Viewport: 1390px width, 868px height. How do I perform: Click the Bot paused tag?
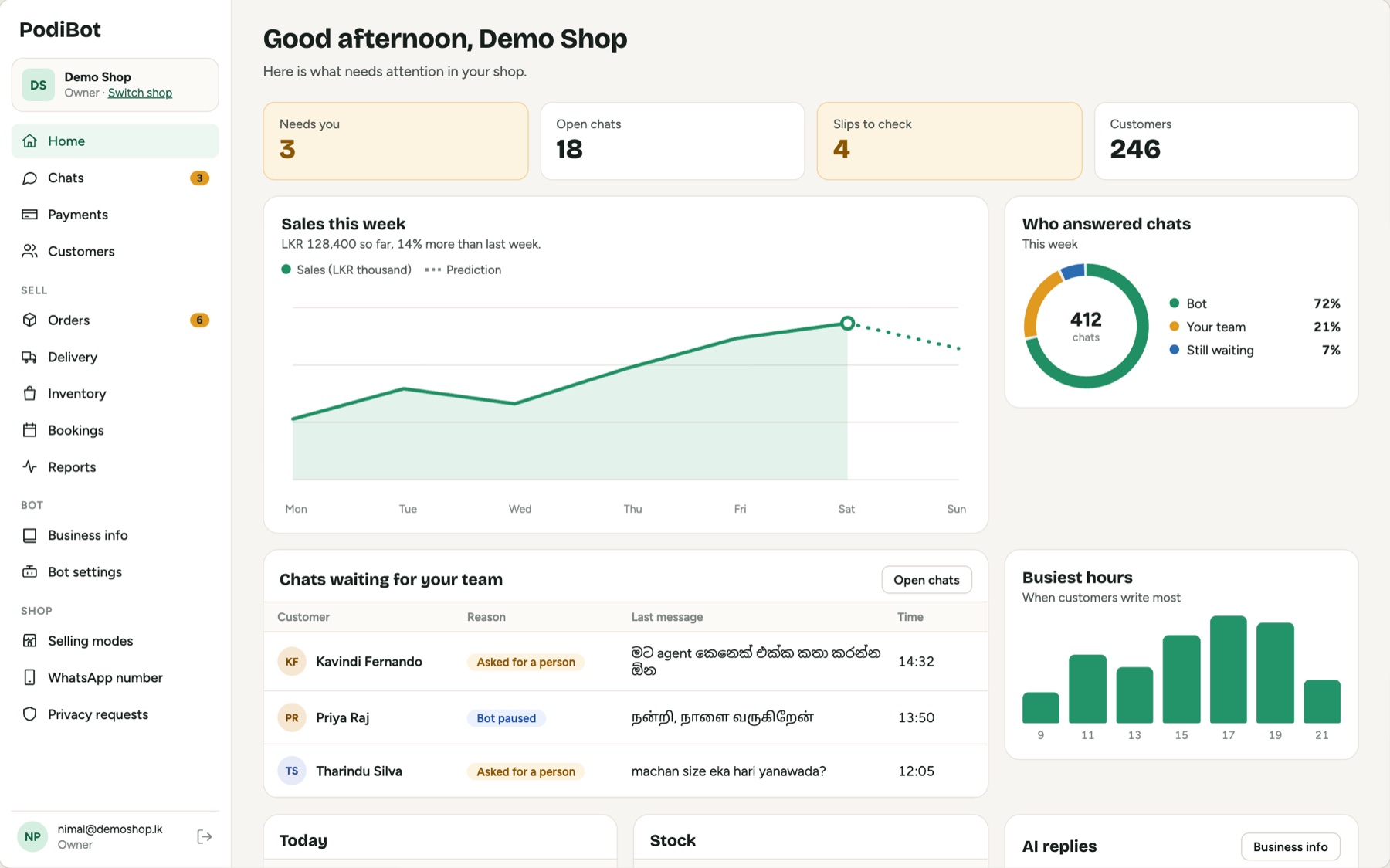pos(506,718)
